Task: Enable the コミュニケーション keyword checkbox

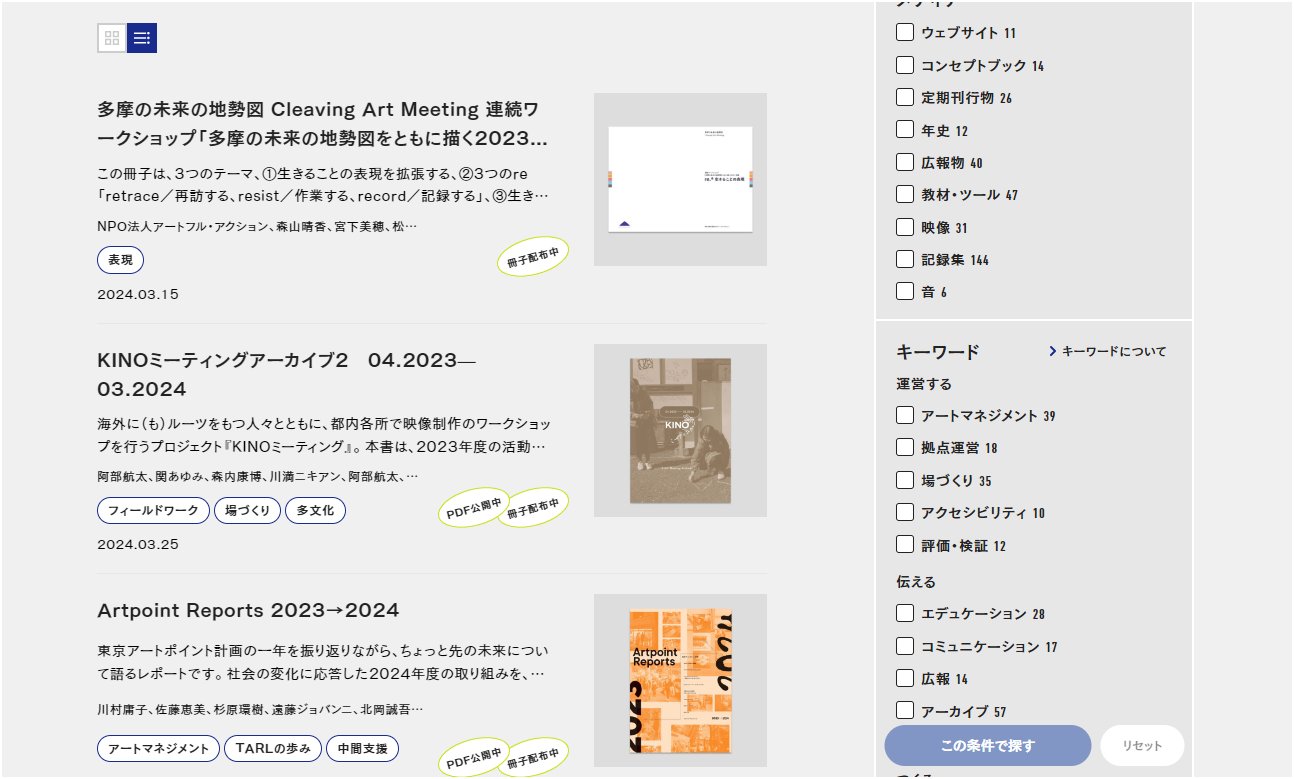Action: click(x=905, y=646)
